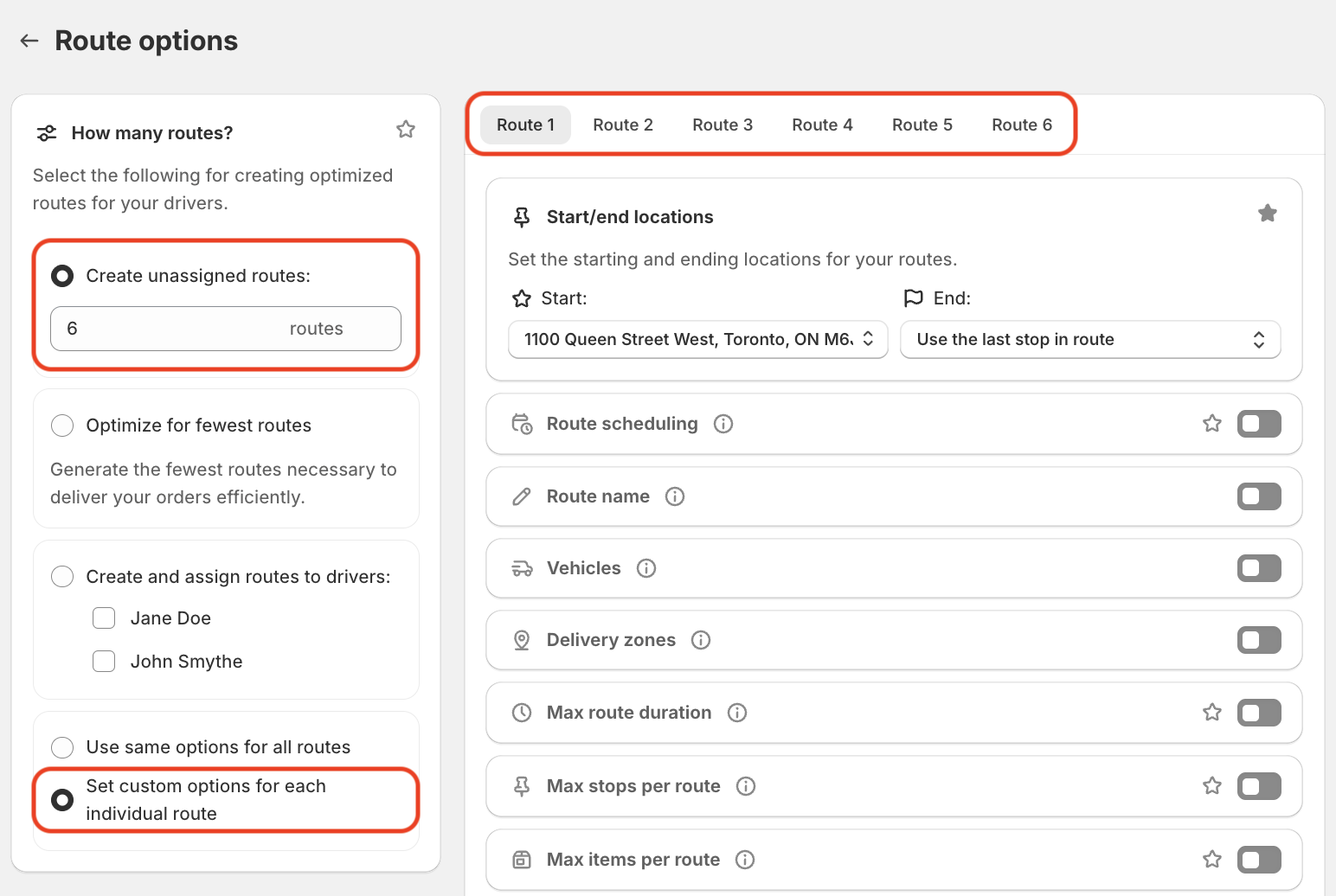Enable the Route scheduling toggle

pos(1258,424)
